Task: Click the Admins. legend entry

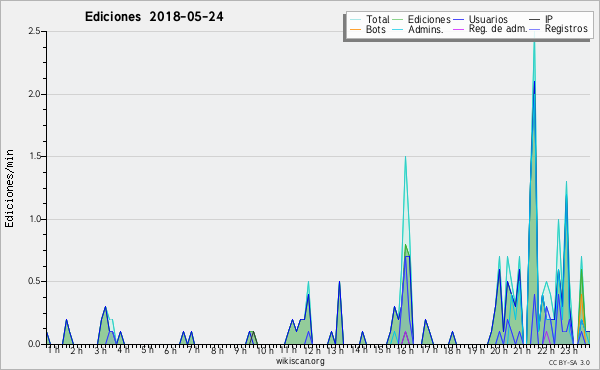Action: click(418, 29)
